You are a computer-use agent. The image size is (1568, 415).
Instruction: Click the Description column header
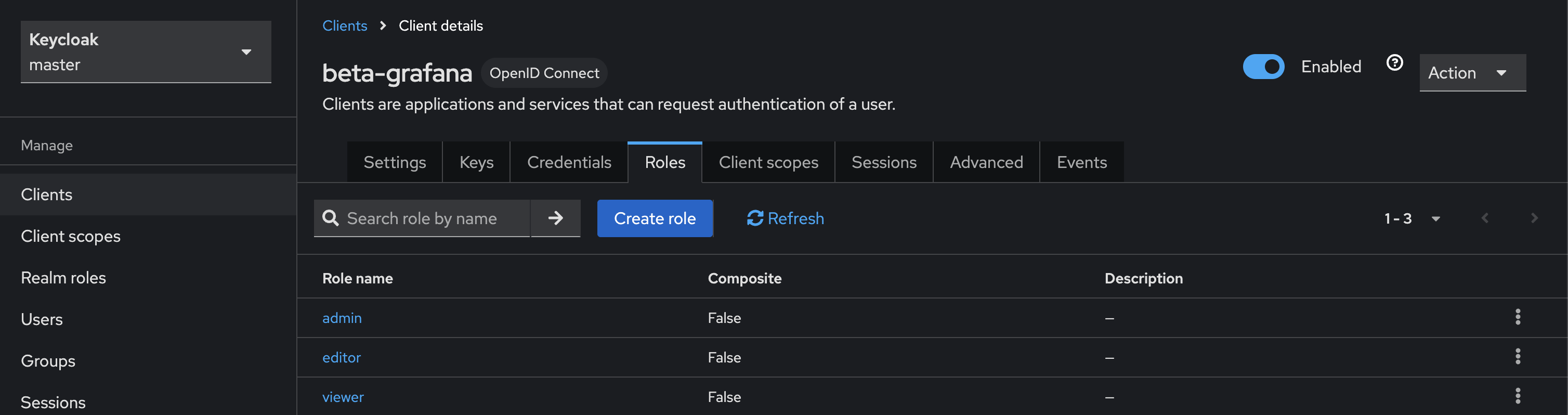click(1143, 278)
